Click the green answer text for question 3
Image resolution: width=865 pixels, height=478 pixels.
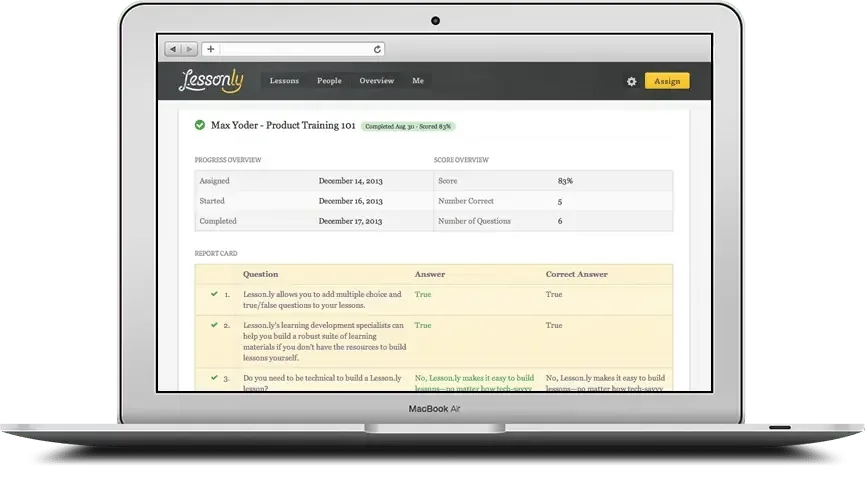(x=474, y=382)
